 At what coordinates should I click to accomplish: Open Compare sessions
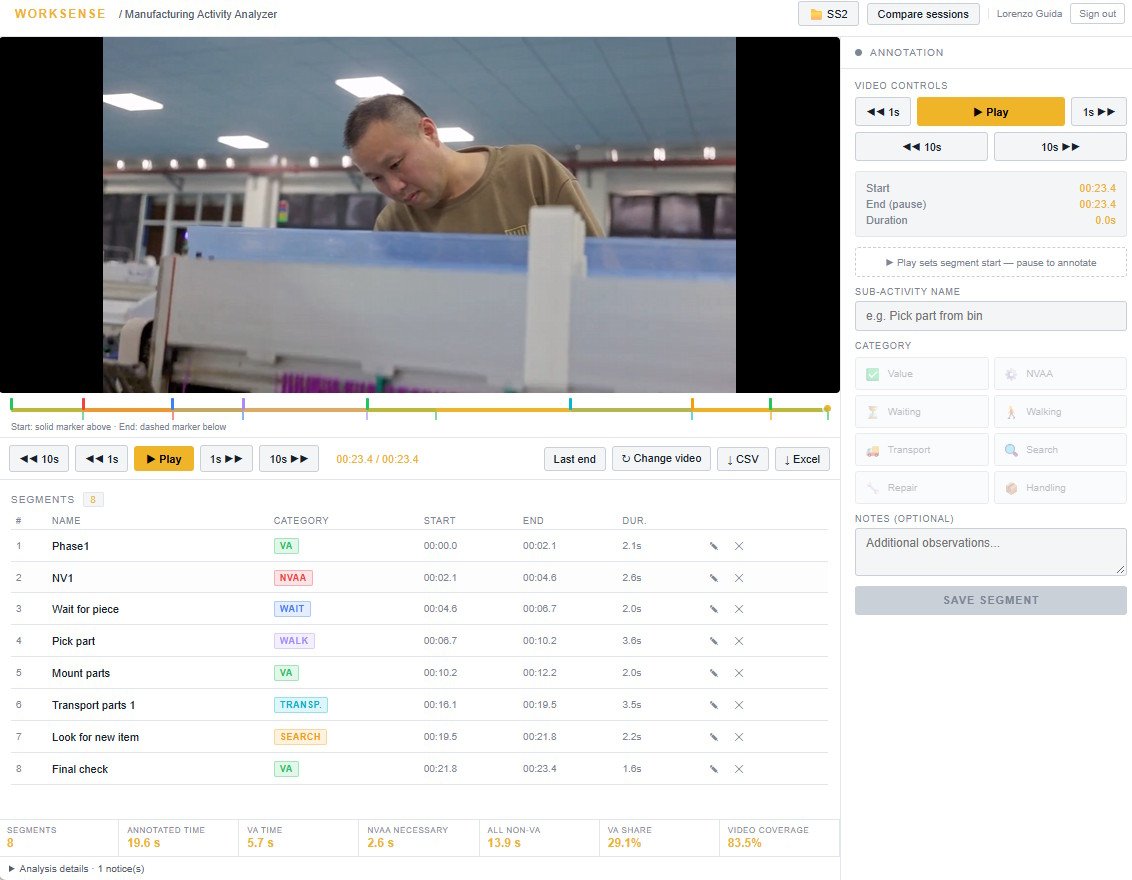coord(923,14)
